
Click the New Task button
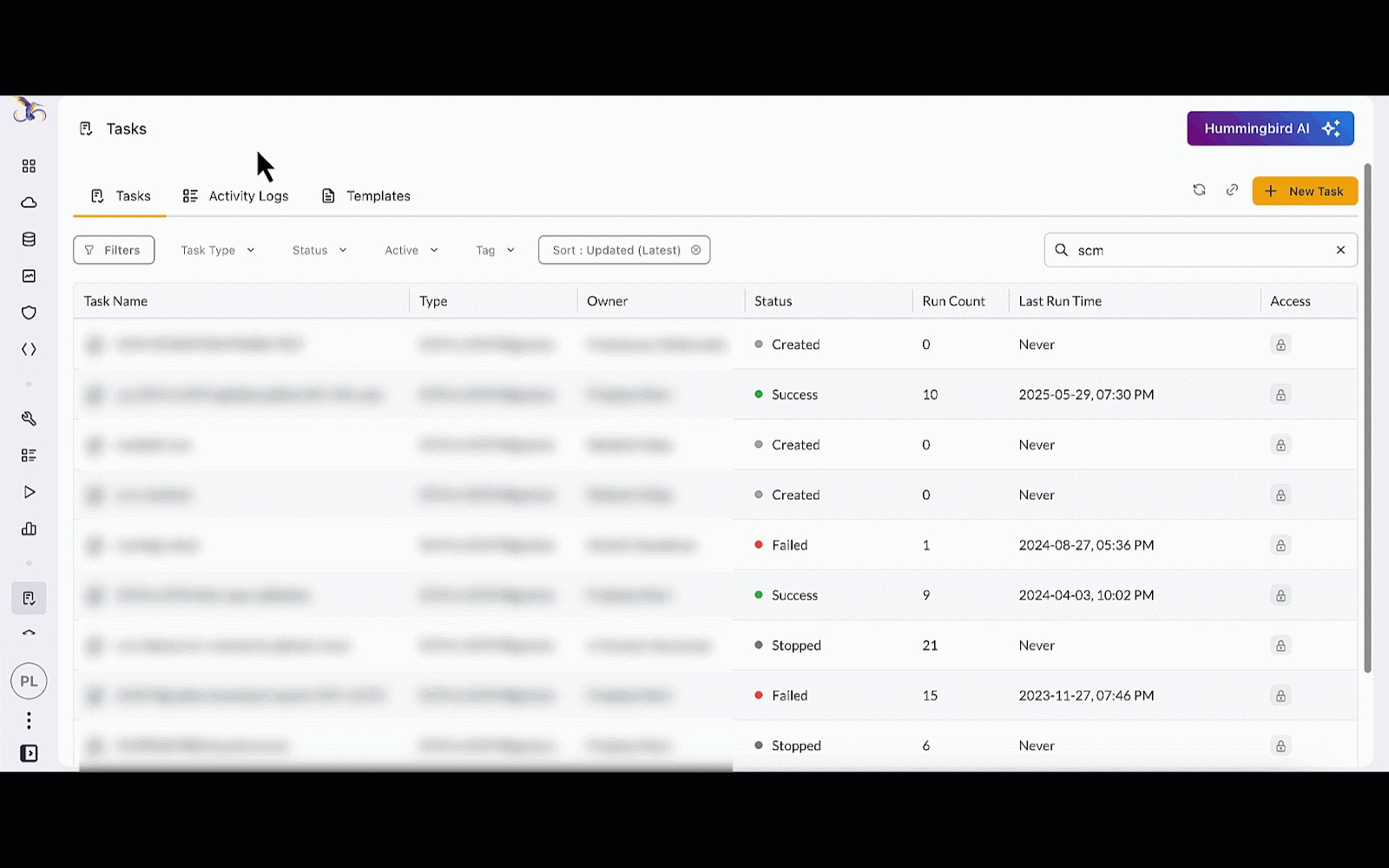[1304, 191]
